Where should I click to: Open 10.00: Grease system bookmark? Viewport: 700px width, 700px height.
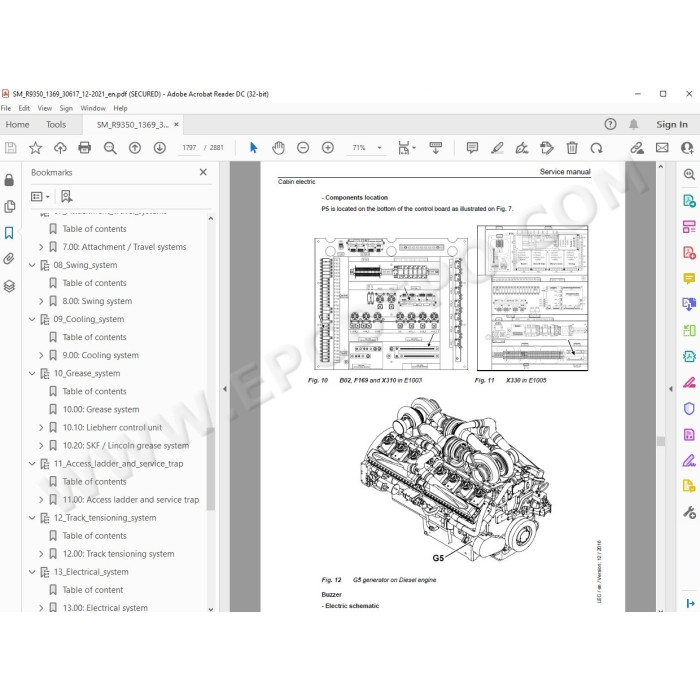(x=101, y=409)
